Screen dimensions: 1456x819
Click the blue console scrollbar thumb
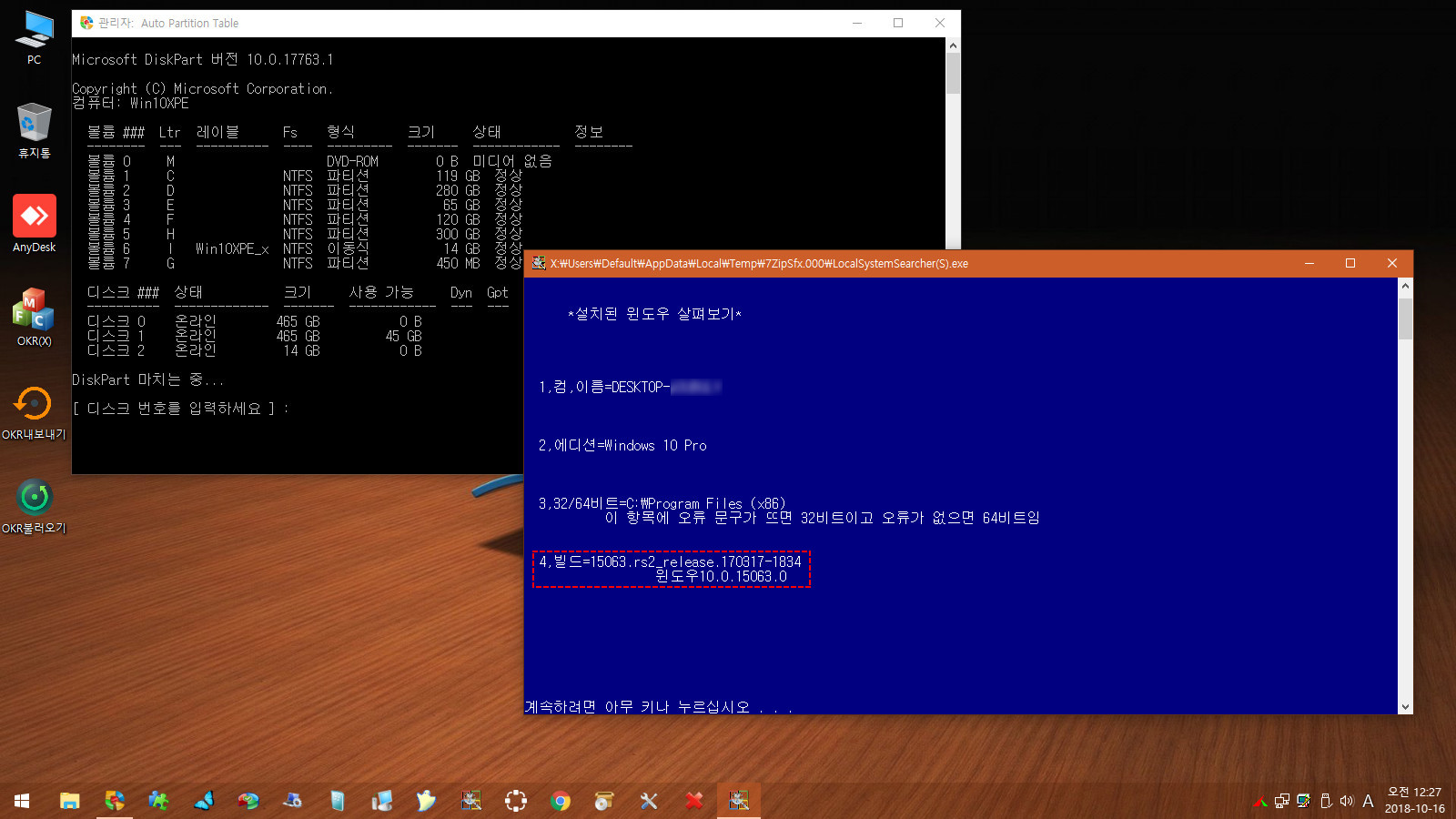pyautogui.click(x=1405, y=318)
